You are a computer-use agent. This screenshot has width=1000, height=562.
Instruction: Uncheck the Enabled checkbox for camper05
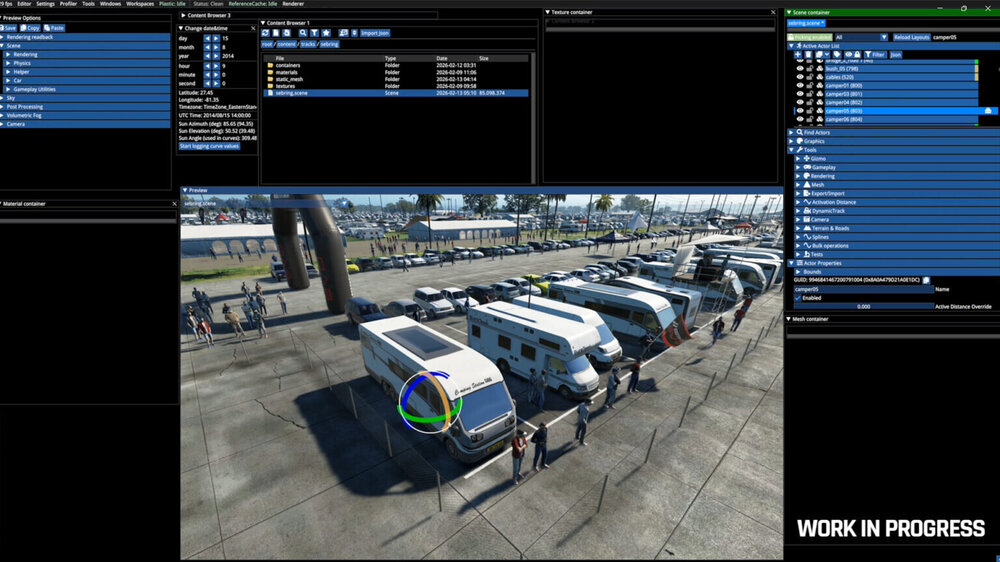pos(798,298)
